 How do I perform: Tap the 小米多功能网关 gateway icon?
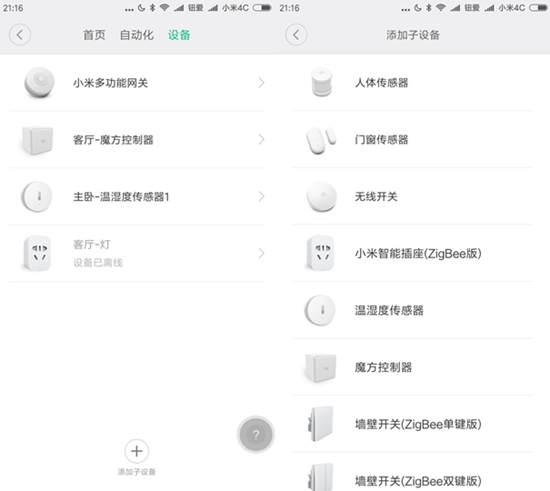point(39,83)
